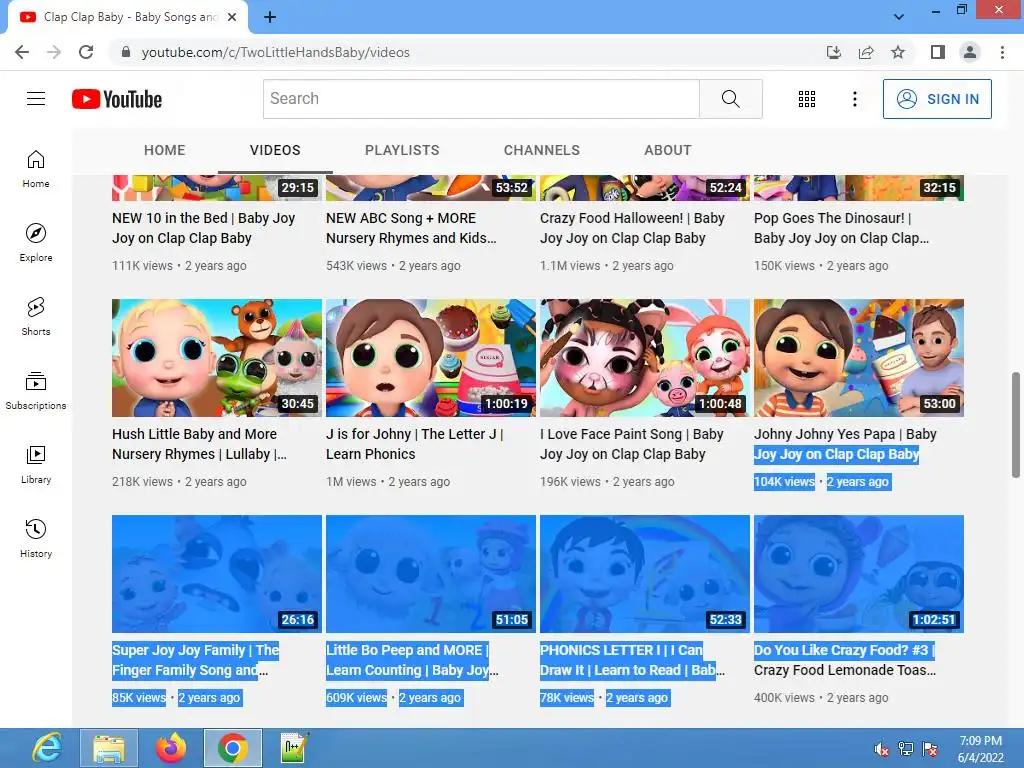1024x768 pixels.
Task: Click into the YouTube search field
Action: pyautogui.click(x=481, y=99)
